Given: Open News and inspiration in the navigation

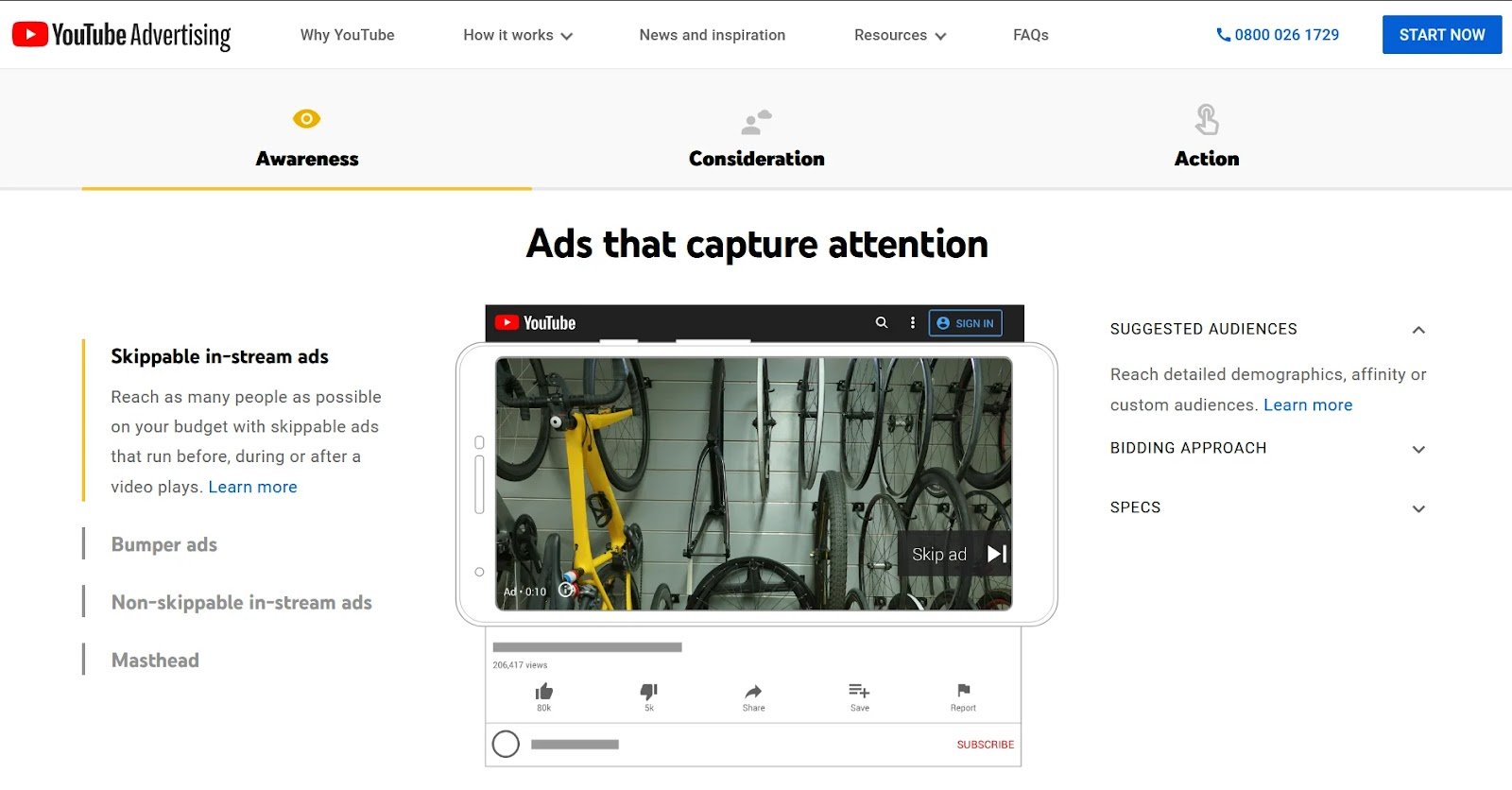Looking at the screenshot, I should tap(713, 35).
